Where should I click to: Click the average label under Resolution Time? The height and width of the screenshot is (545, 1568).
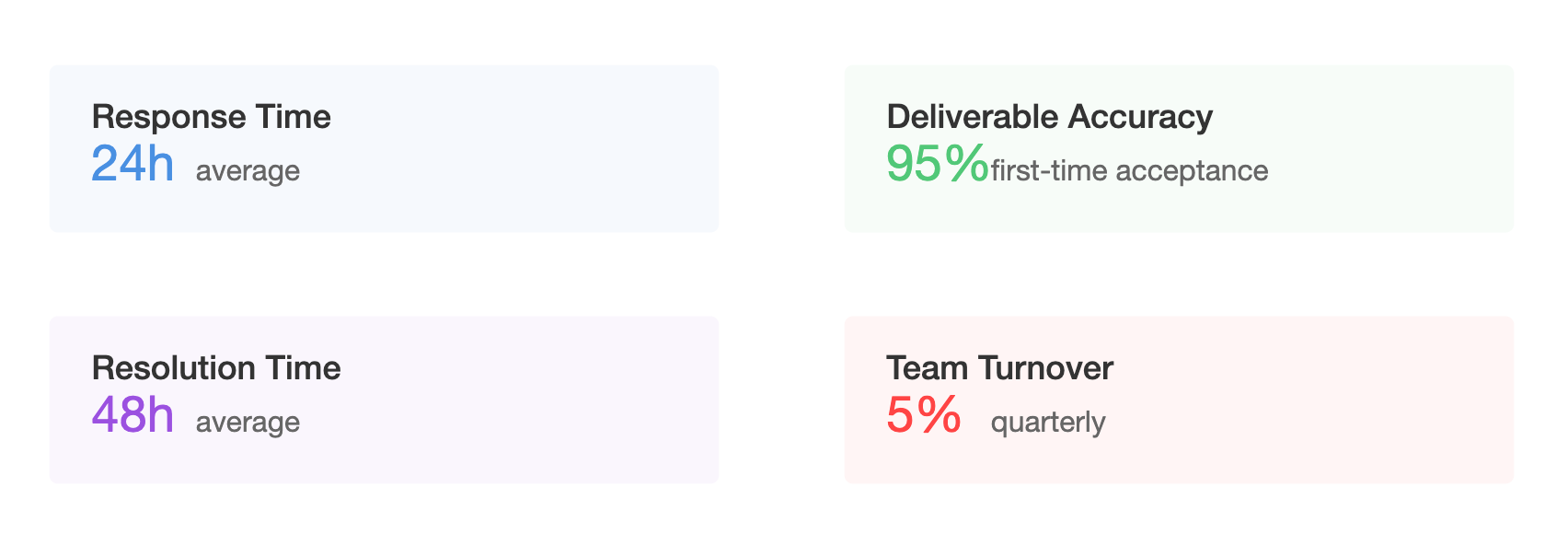[x=248, y=423]
